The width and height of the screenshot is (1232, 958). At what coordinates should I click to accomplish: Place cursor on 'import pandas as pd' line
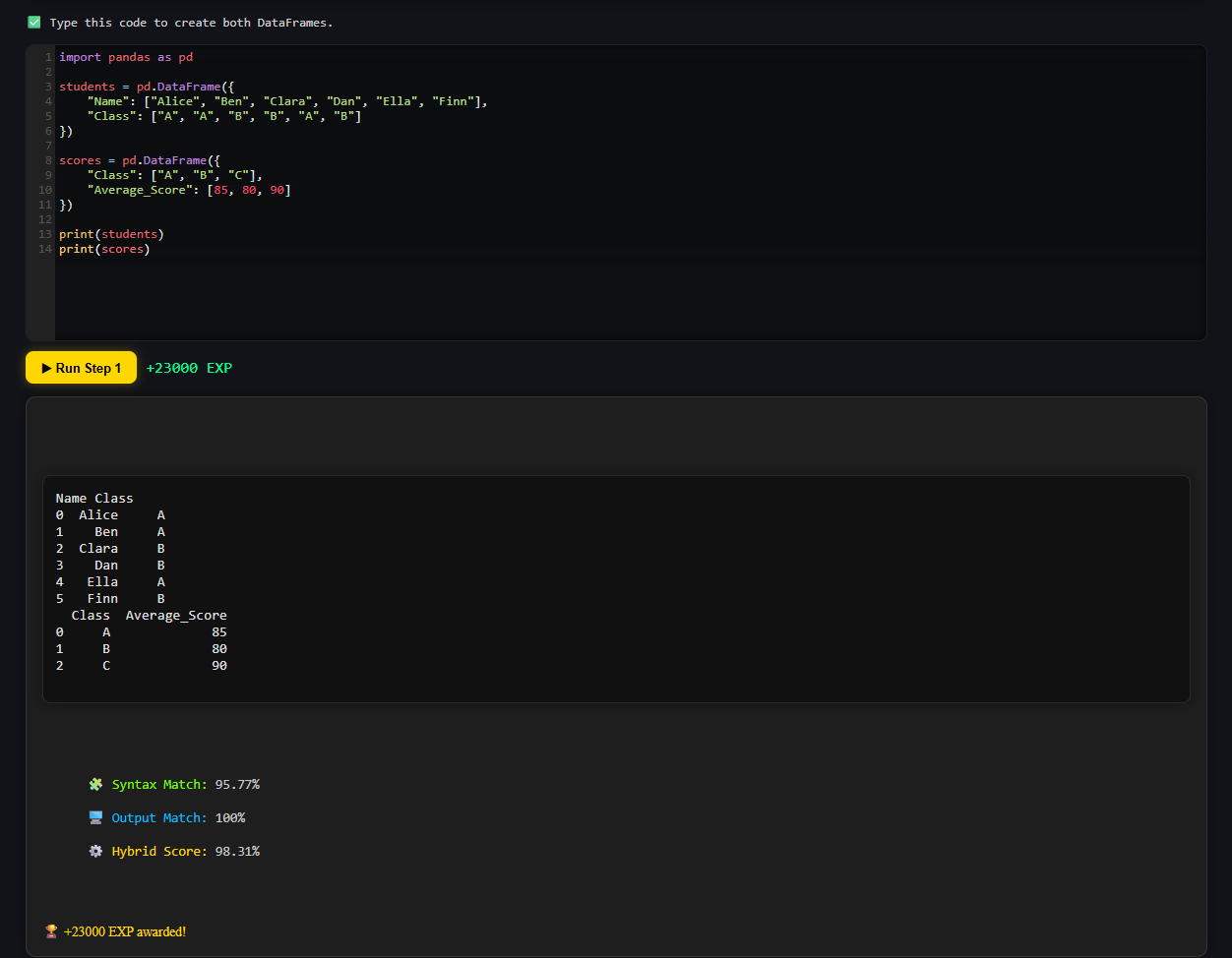126,57
